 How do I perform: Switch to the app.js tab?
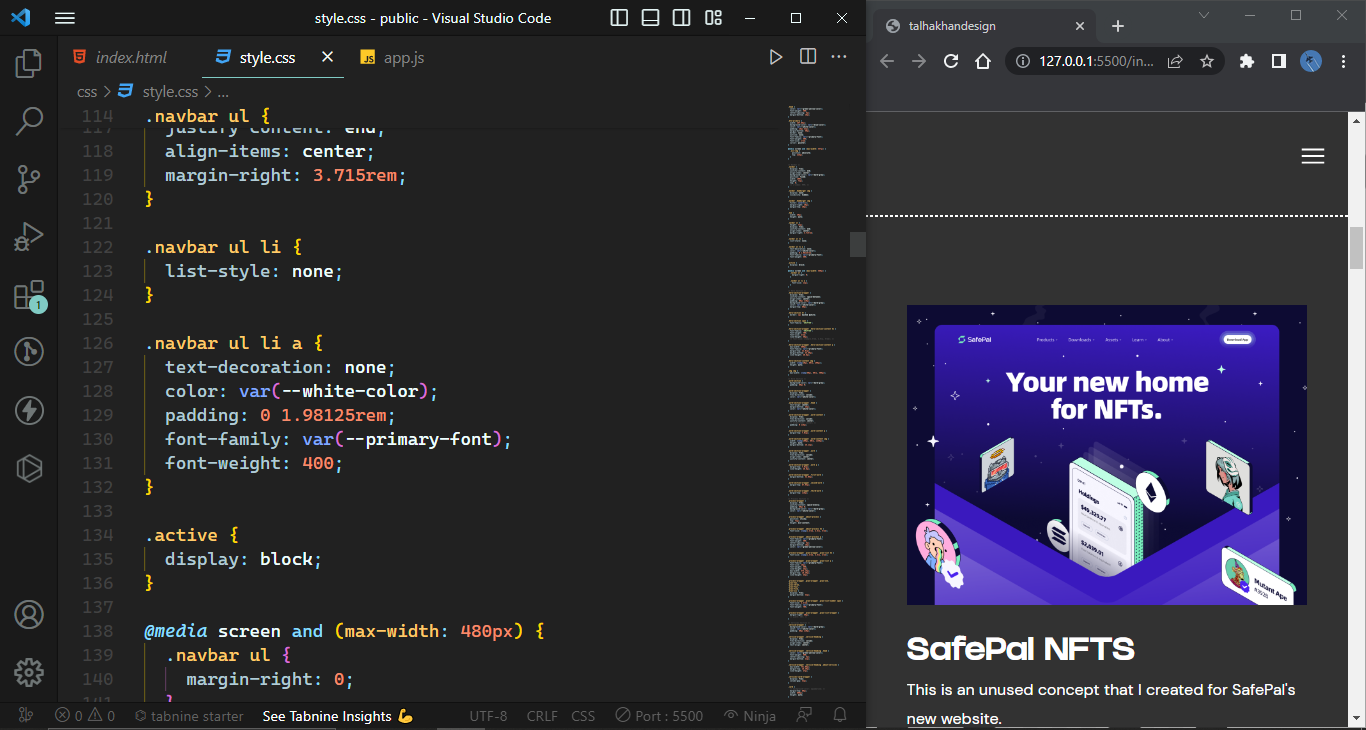(403, 58)
